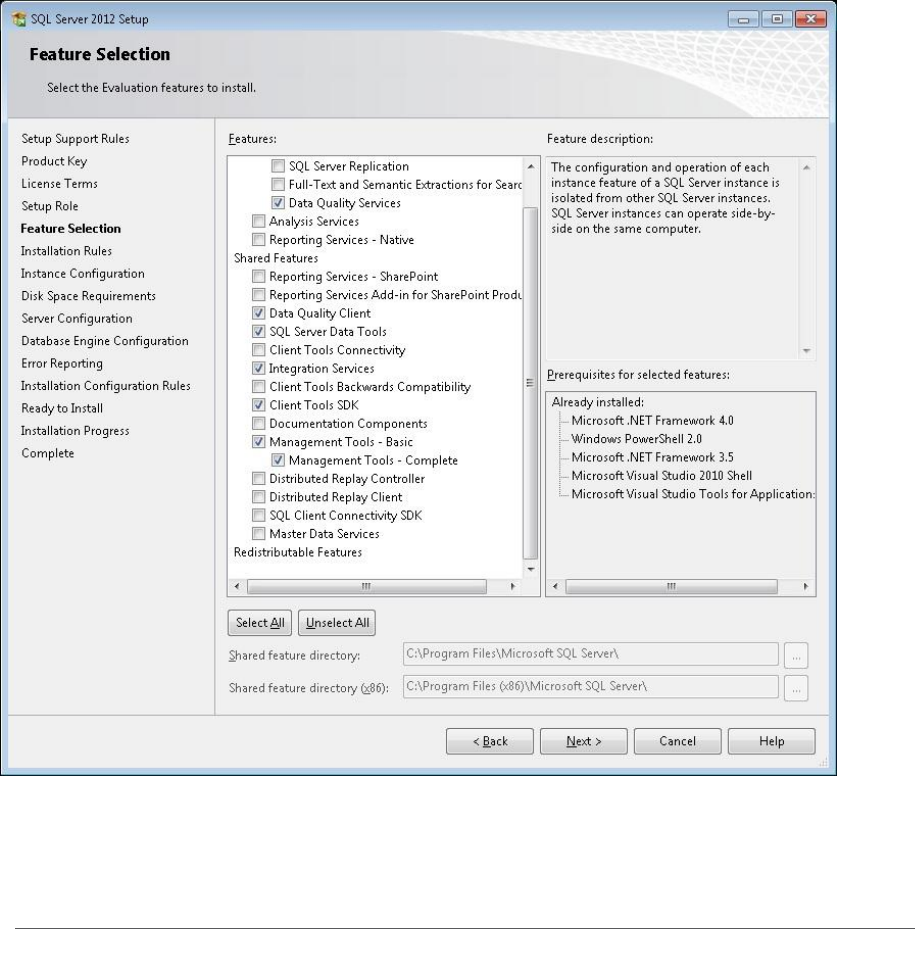Image resolution: width=919 pixels, height=974 pixels.
Task: Uncheck Integration Services
Action: pyautogui.click(x=258, y=368)
